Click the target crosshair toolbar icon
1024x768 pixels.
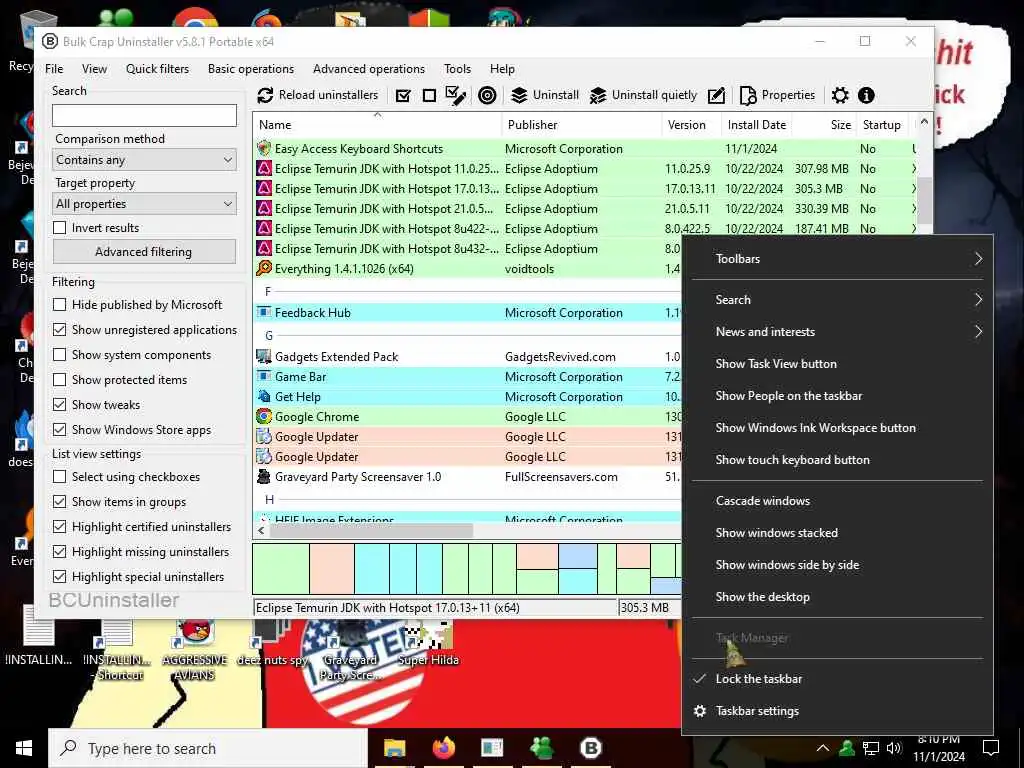(487, 96)
